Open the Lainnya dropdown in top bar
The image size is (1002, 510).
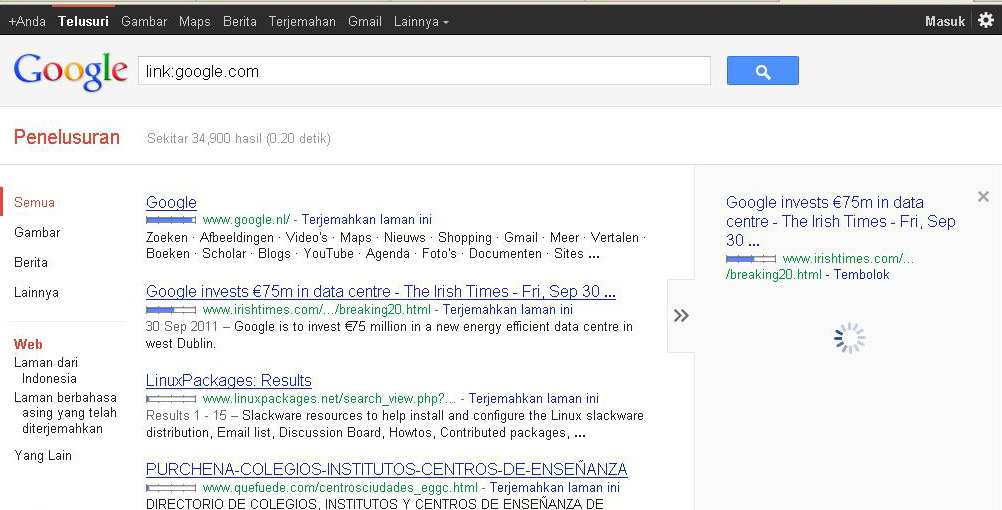tap(421, 22)
